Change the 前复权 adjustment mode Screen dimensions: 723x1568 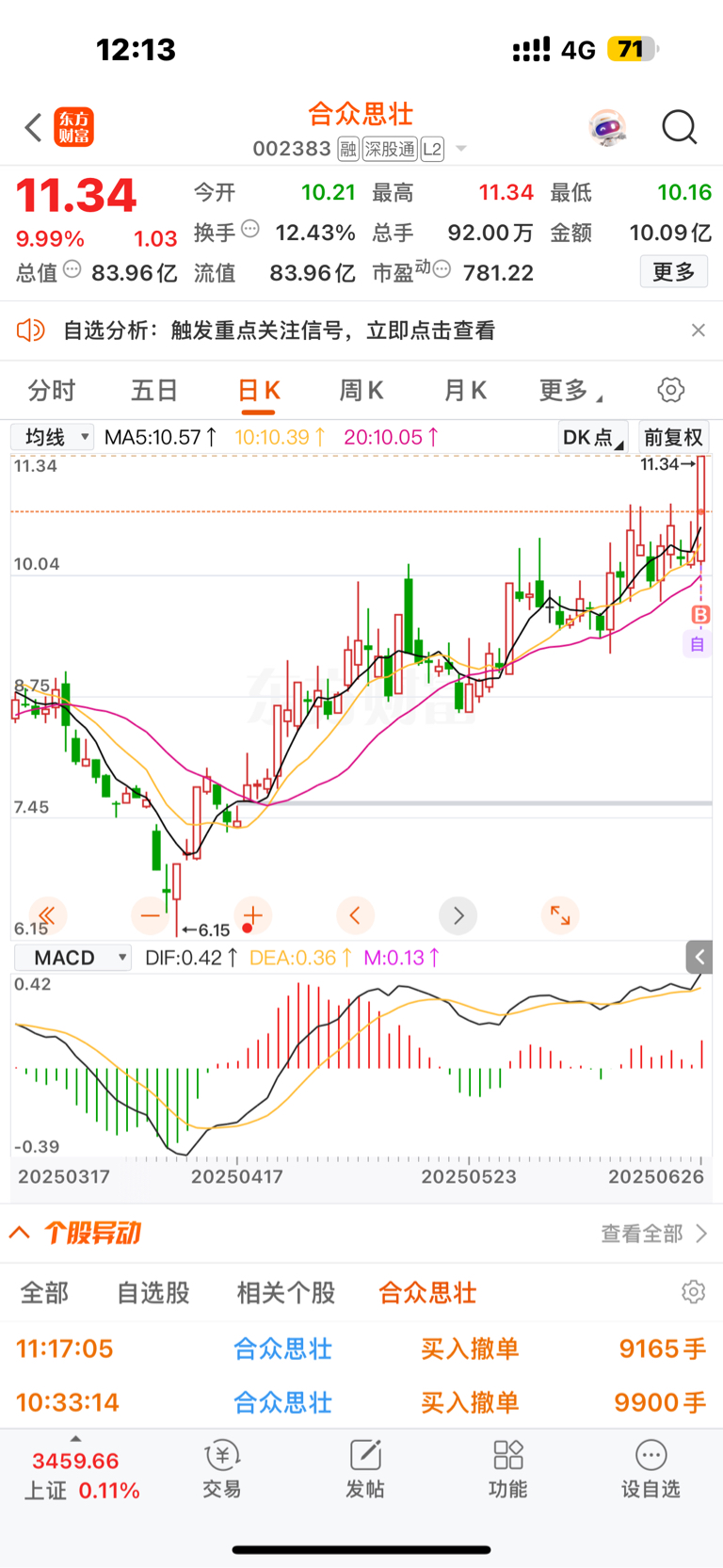coord(673,437)
